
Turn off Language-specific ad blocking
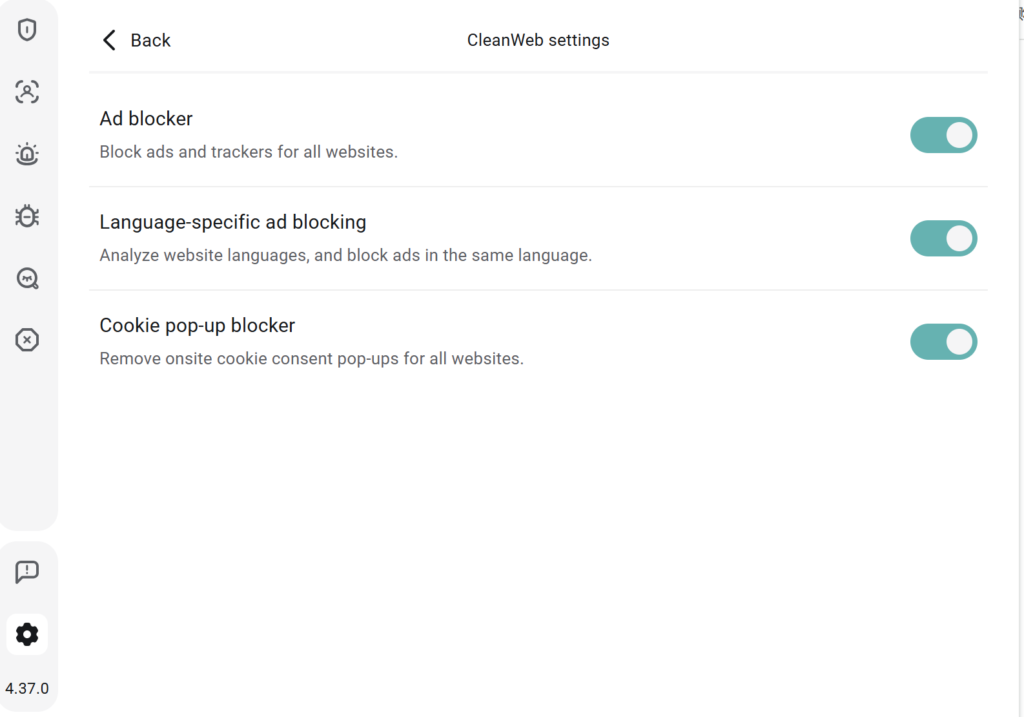click(x=943, y=238)
